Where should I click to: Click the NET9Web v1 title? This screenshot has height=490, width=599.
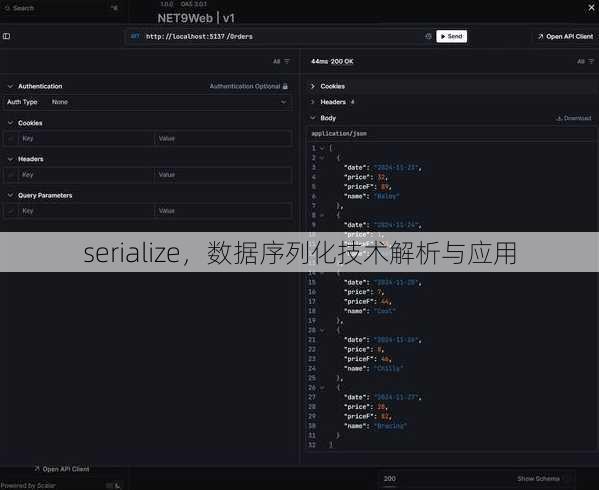[196, 18]
